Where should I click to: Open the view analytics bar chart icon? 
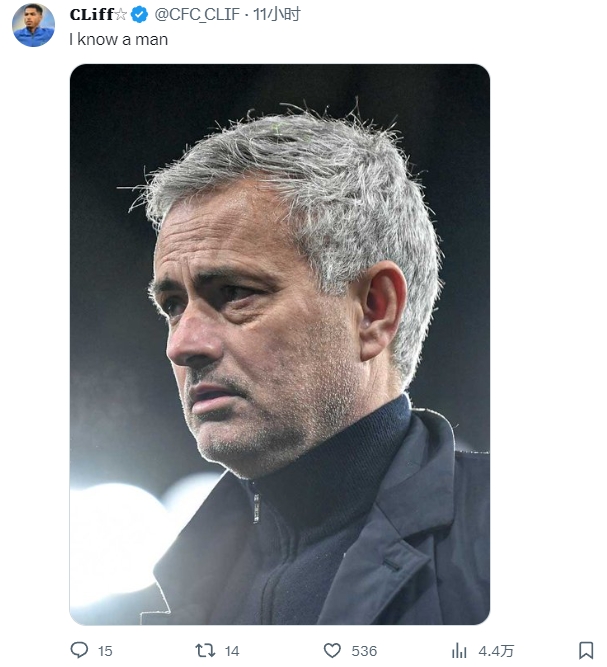click(x=459, y=650)
